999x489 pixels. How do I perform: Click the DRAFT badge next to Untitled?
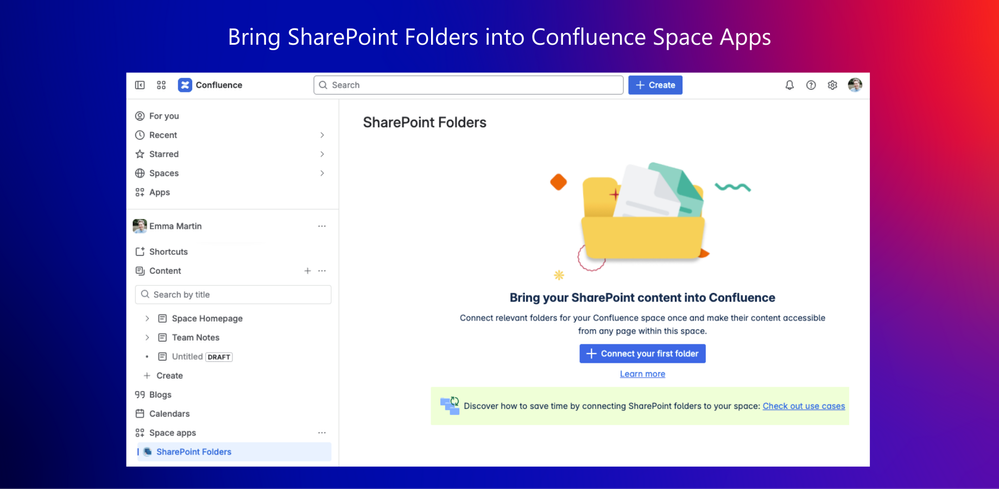(219, 357)
